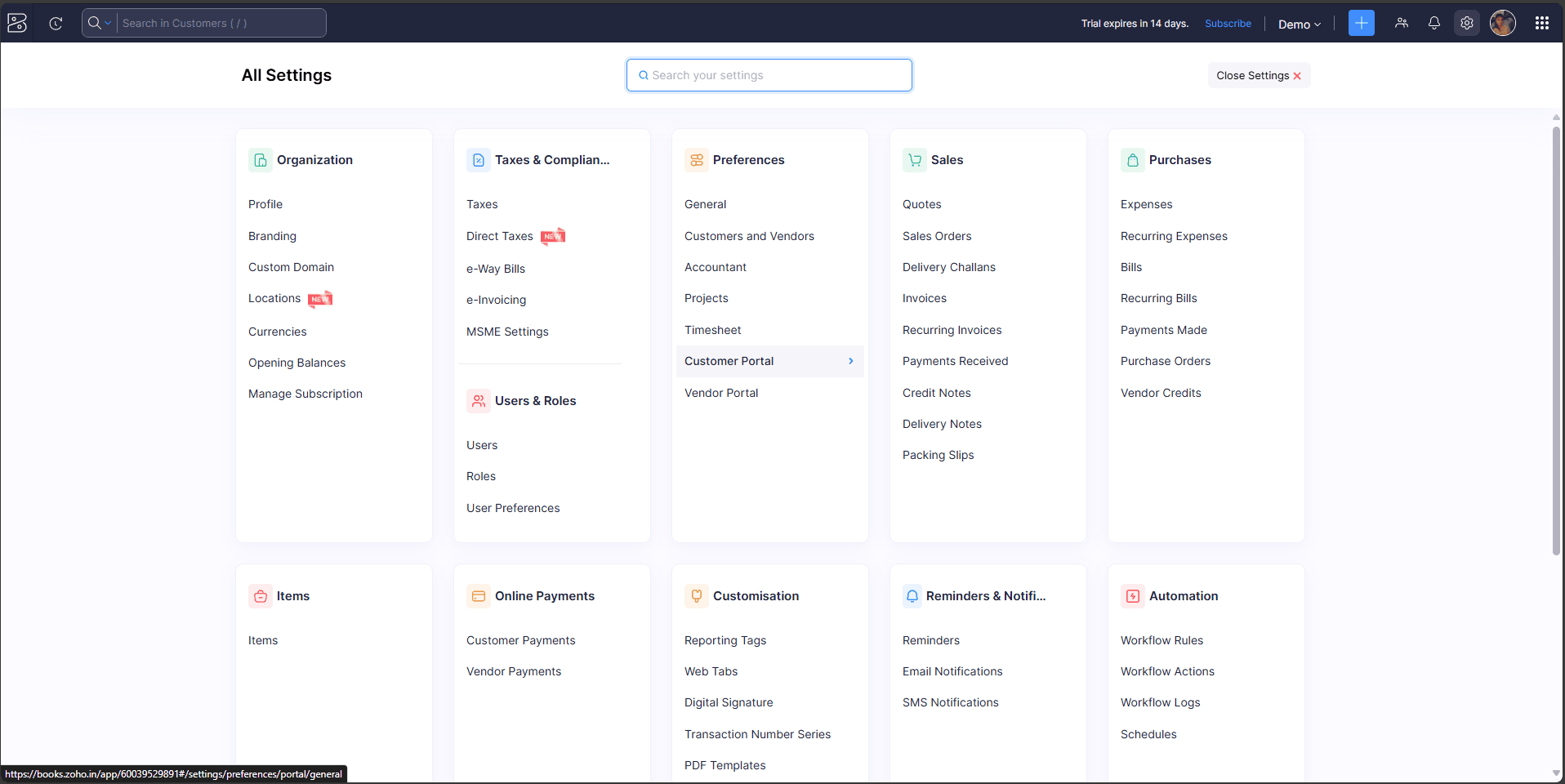
Task: Click the Sales cart icon
Action: [x=915, y=160]
